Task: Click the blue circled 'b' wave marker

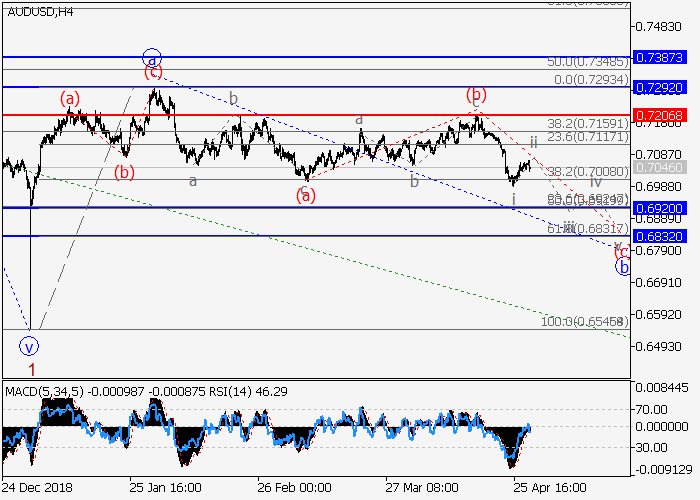Action: (x=622, y=267)
